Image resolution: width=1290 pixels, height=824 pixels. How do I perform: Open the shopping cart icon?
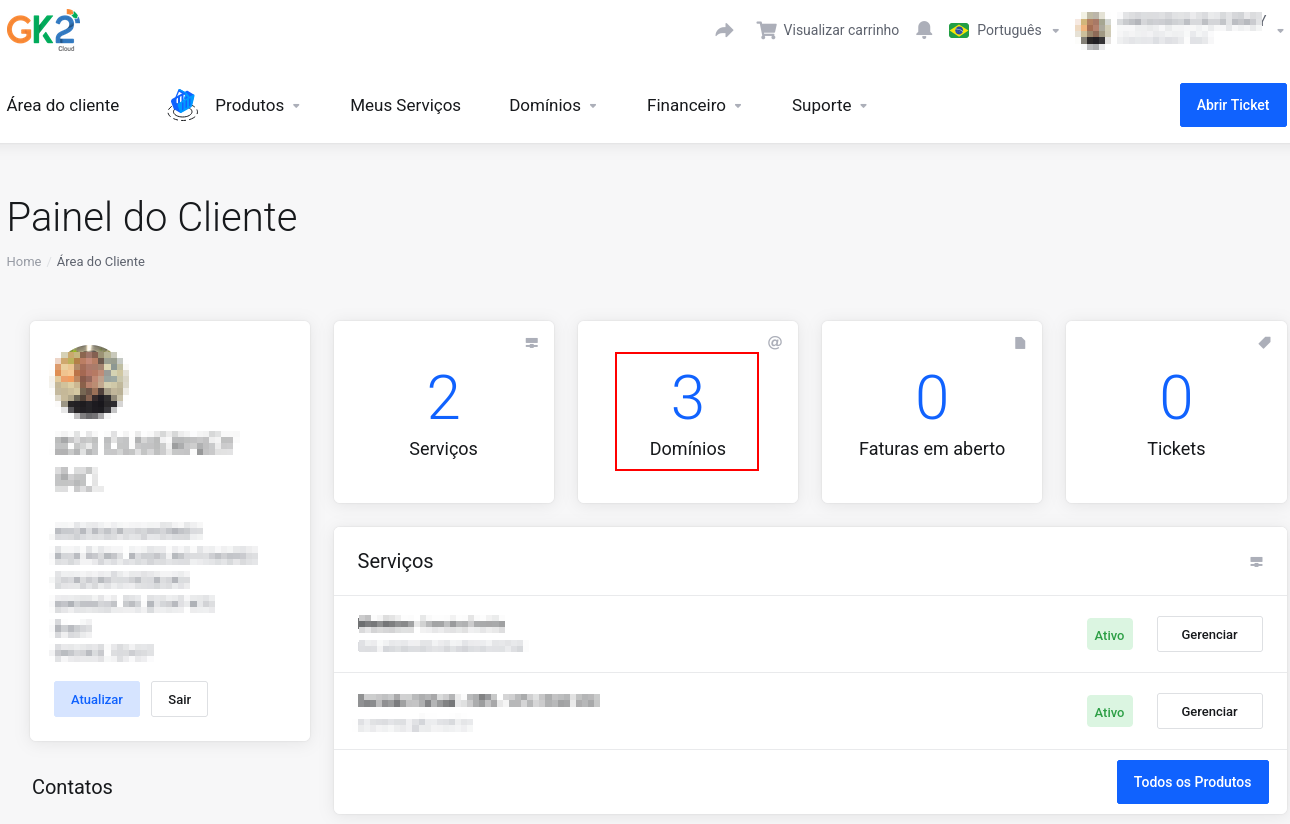tap(767, 30)
